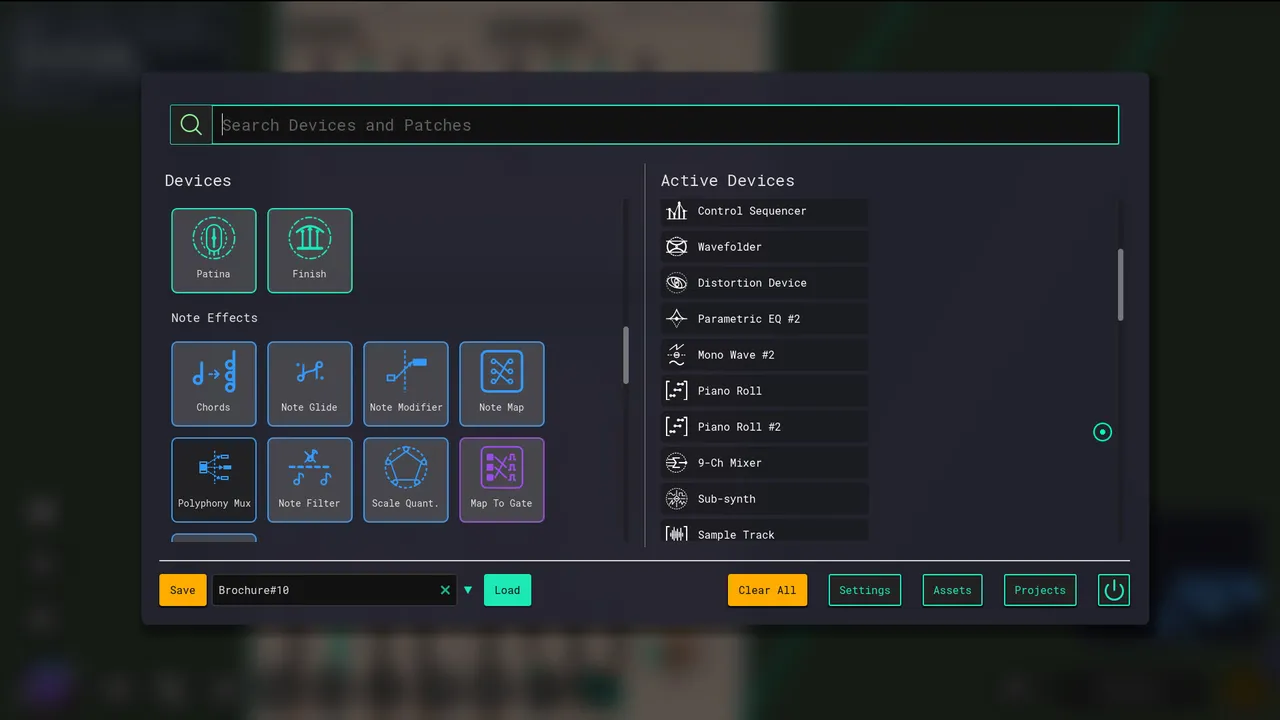Click the Load button
Viewport: 1280px width, 720px height.
coord(507,590)
